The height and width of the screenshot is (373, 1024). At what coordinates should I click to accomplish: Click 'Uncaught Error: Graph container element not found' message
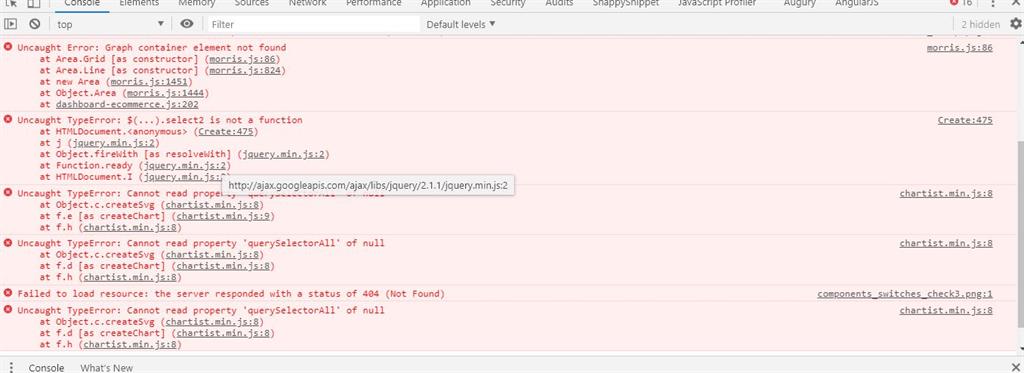(152, 48)
